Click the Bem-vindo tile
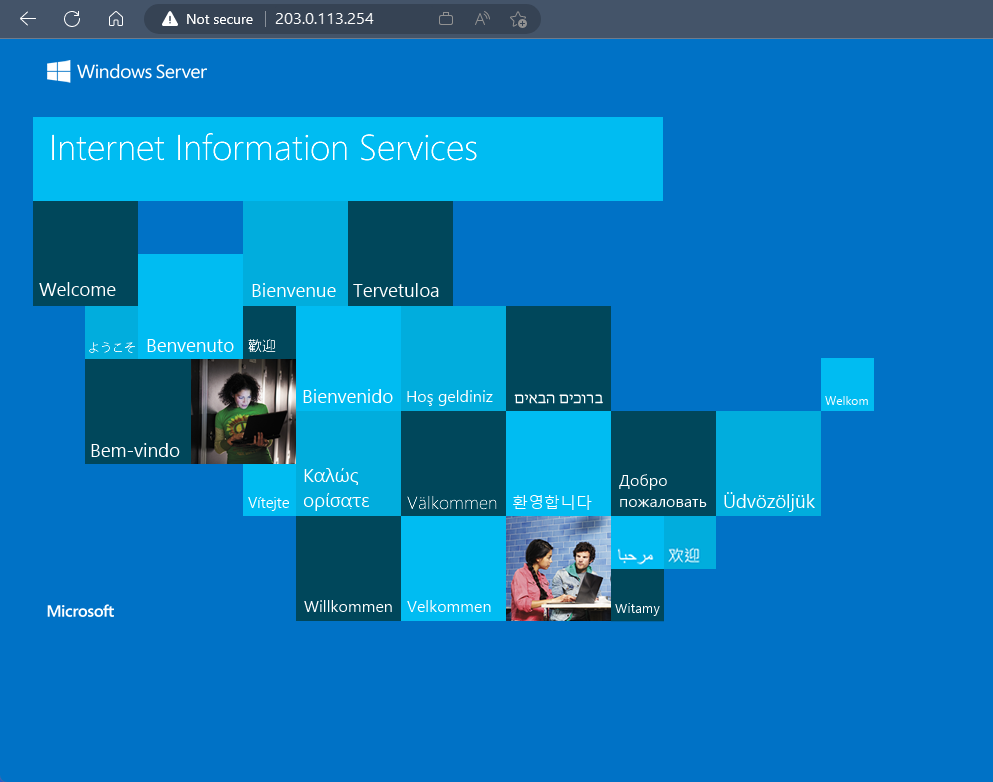Viewport: 993px width, 782px height. (138, 412)
